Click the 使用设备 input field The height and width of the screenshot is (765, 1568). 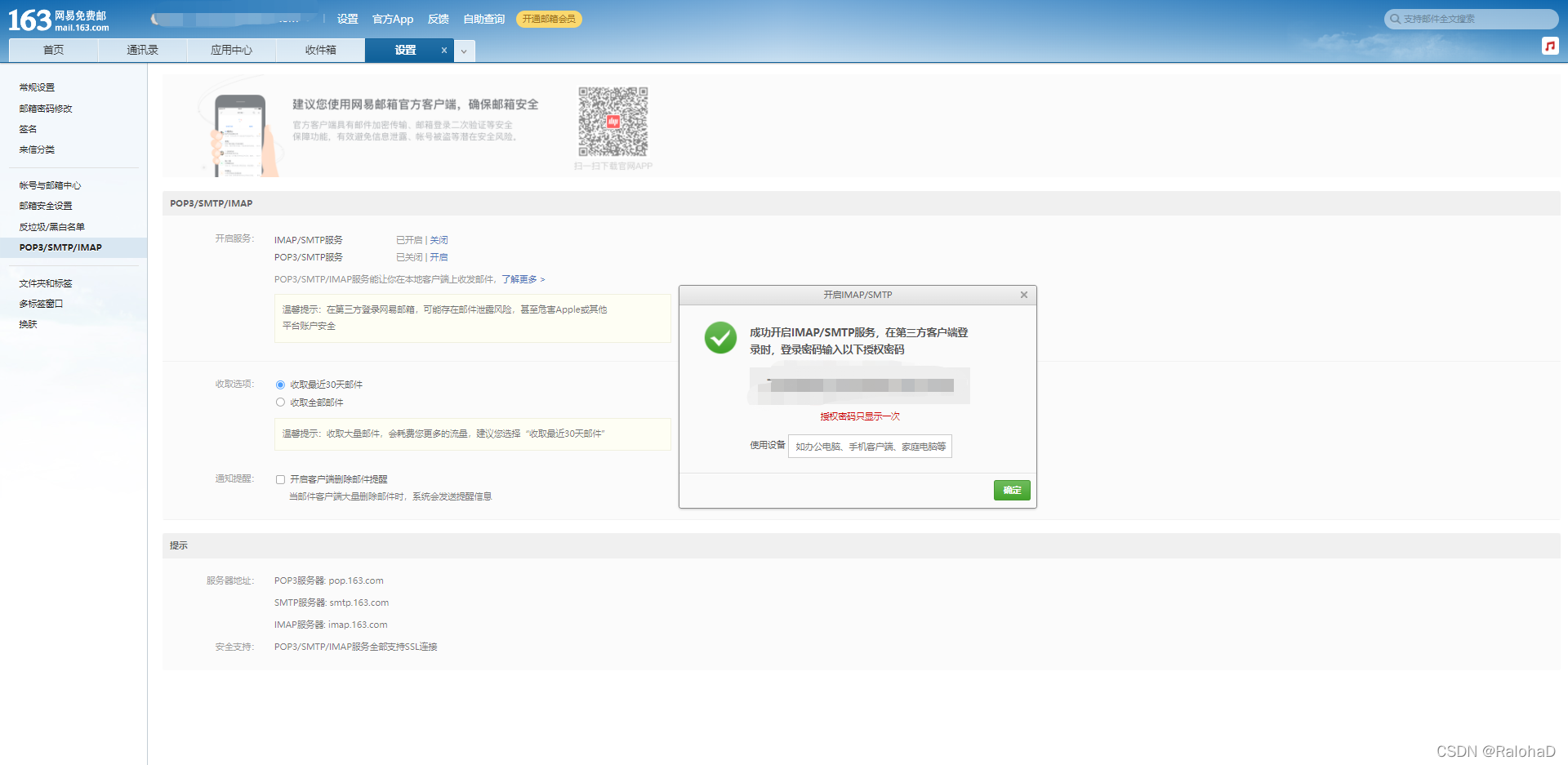tap(870, 447)
